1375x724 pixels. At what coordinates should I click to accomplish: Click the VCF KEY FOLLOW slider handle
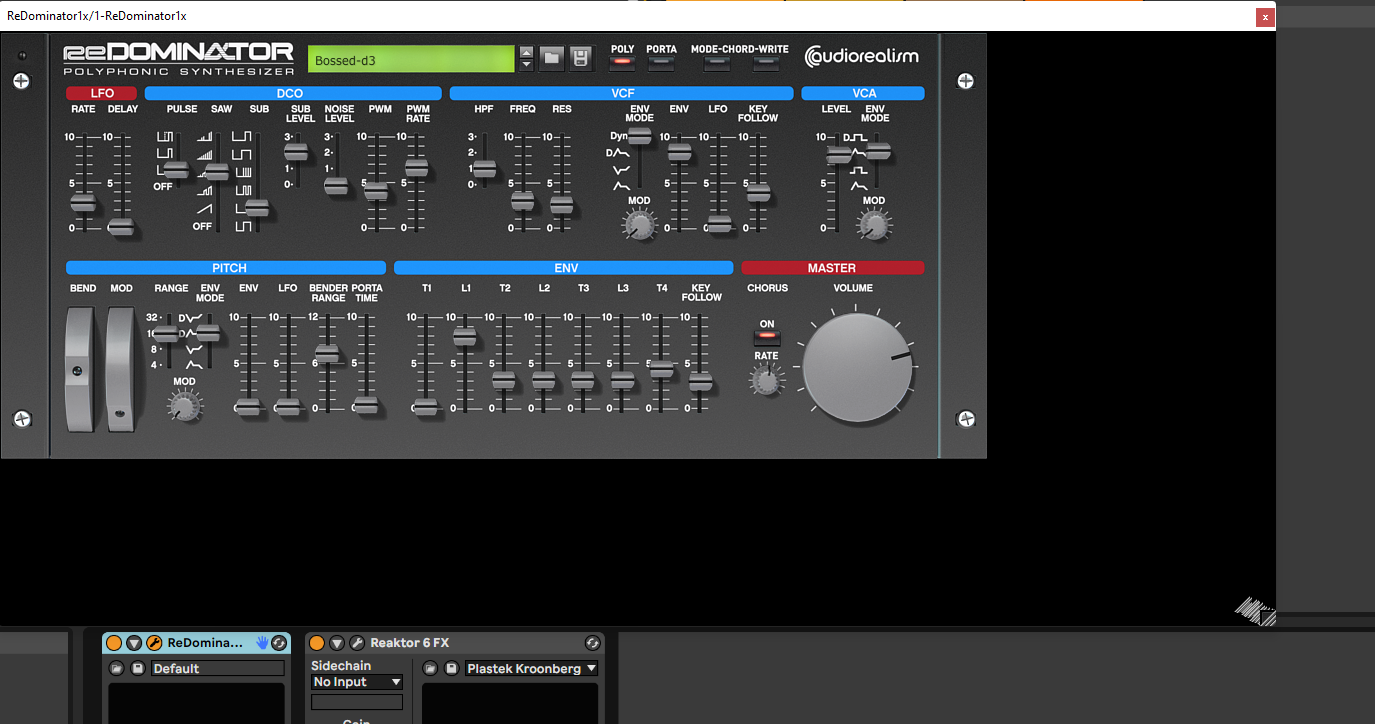pos(758,193)
